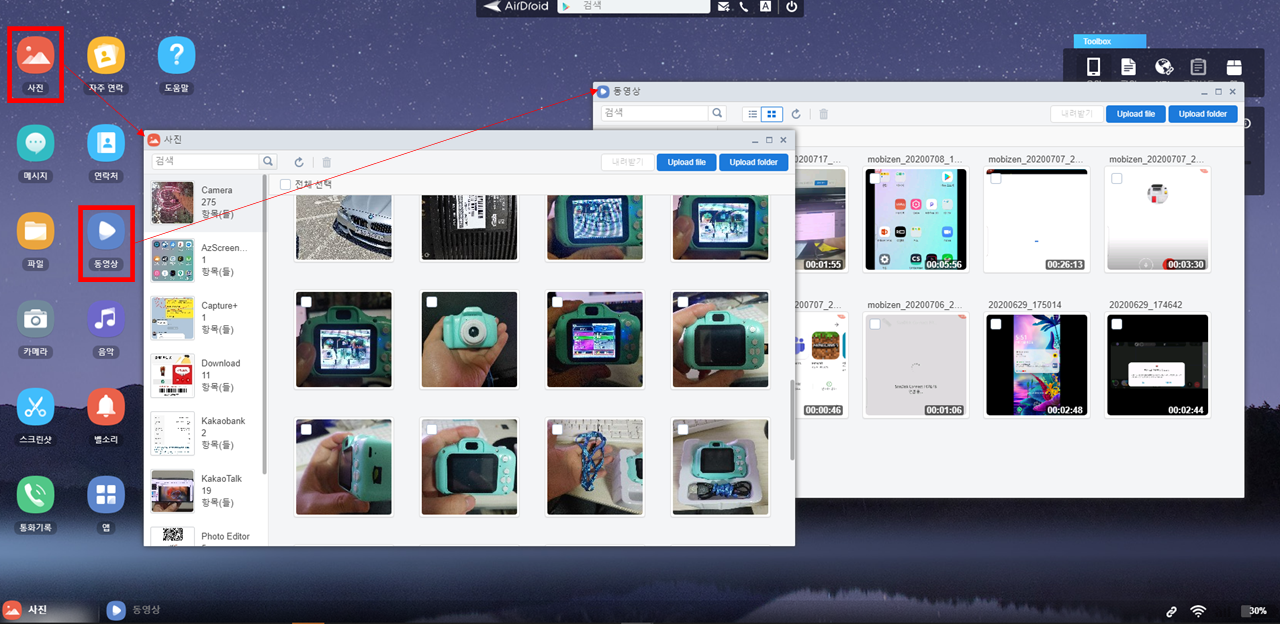Select the Download album
The height and width of the screenshot is (624, 1280).
pos(204,376)
